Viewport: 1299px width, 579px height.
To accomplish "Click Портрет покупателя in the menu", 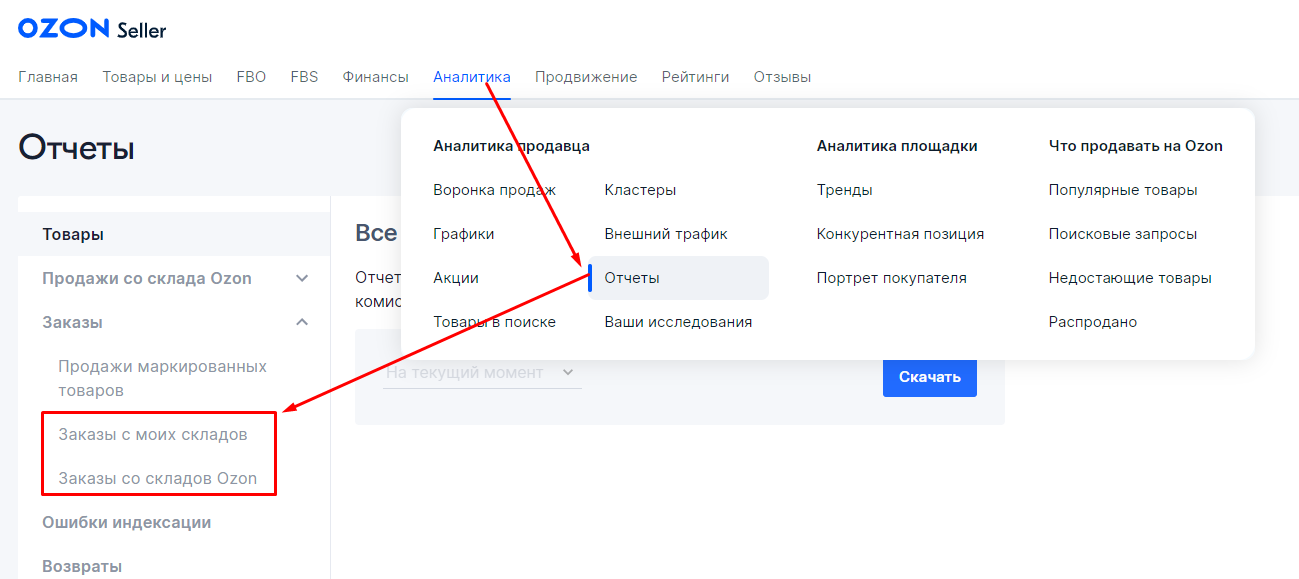I will (x=891, y=278).
